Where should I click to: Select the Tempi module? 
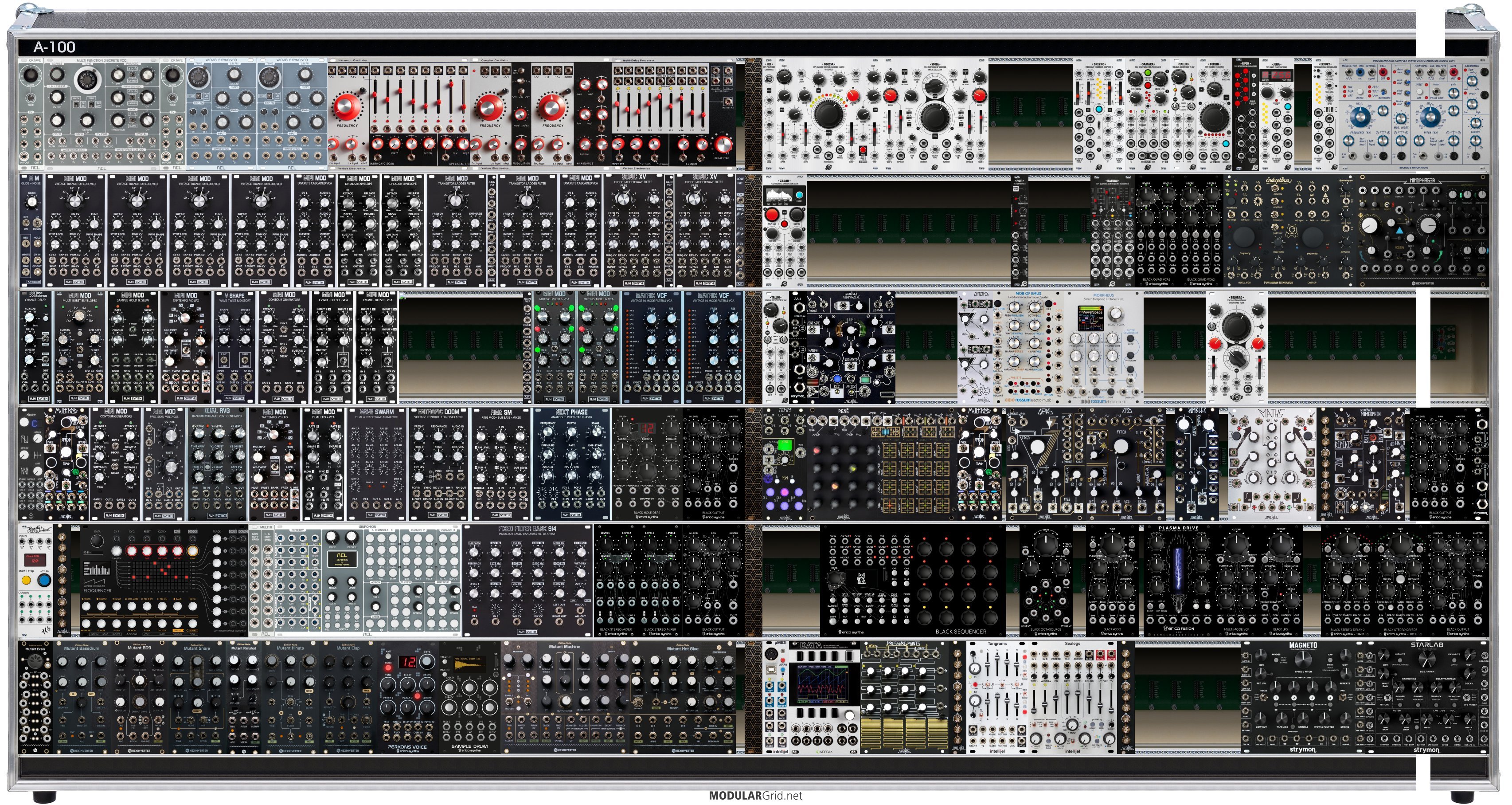[x=784, y=464]
